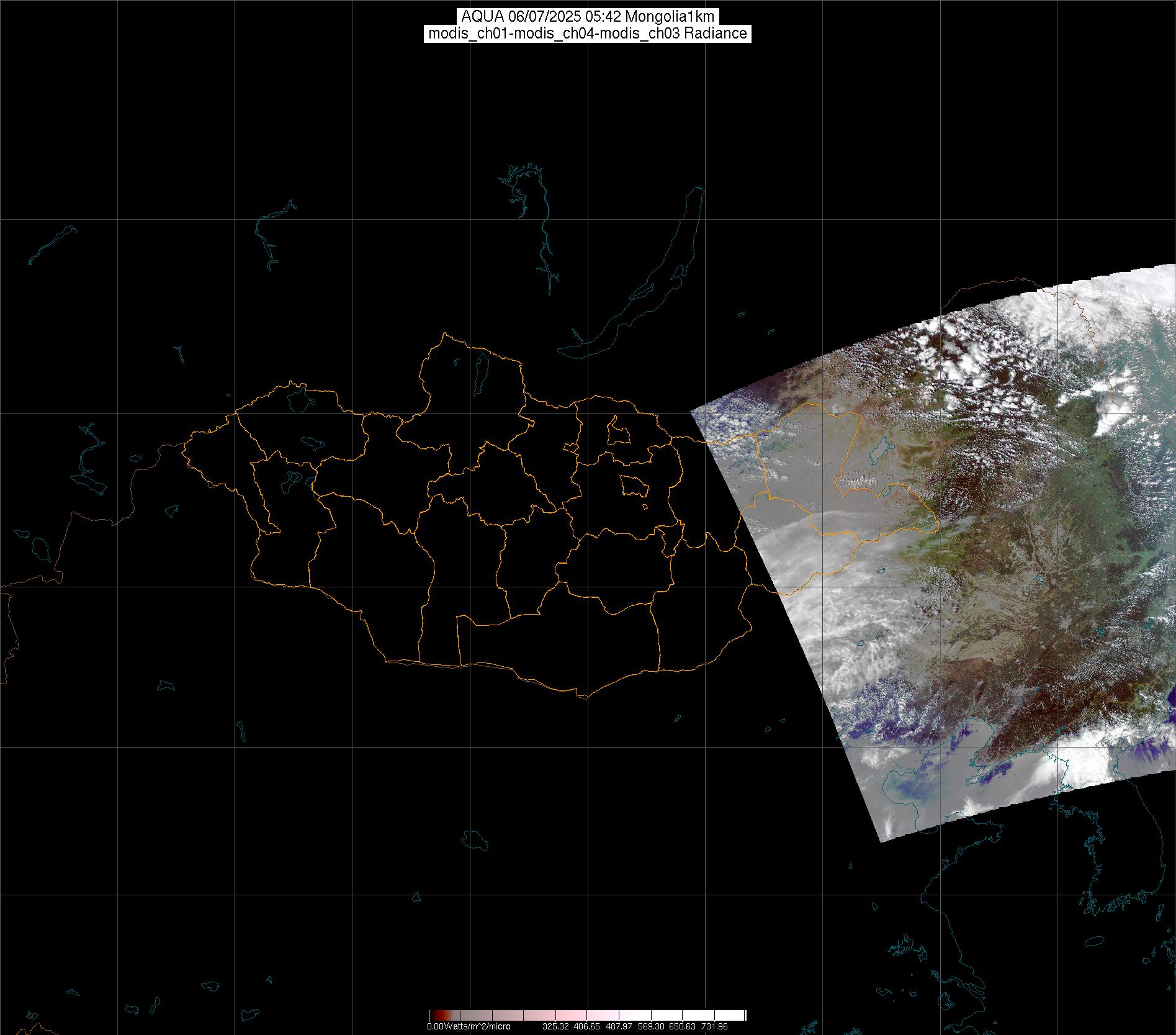The height and width of the screenshot is (1035, 1176).
Task: Select the 0.00Watts/m^2/micro legend label
Action: coord(469,1027)
